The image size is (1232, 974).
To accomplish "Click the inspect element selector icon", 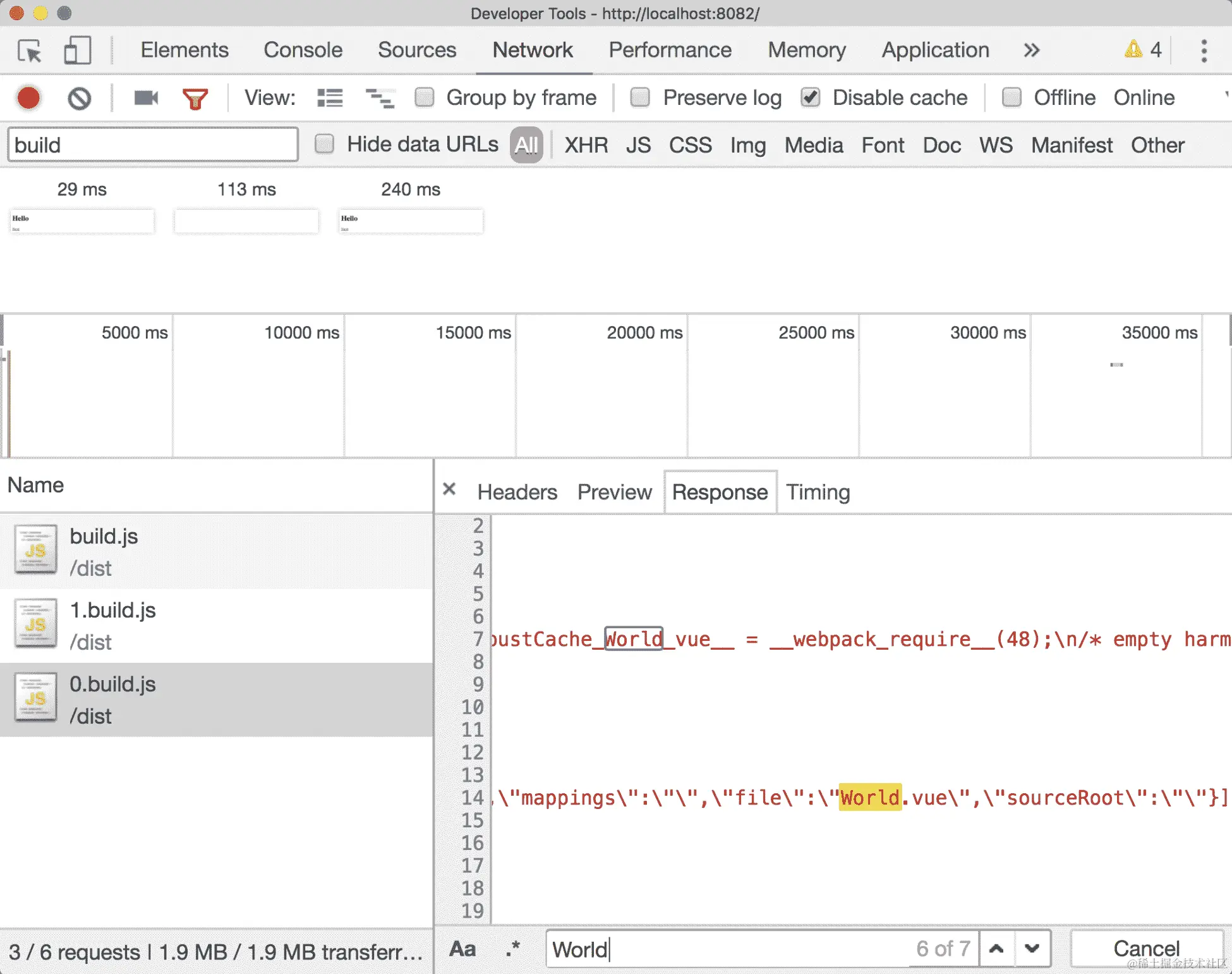I will (30, 51).
